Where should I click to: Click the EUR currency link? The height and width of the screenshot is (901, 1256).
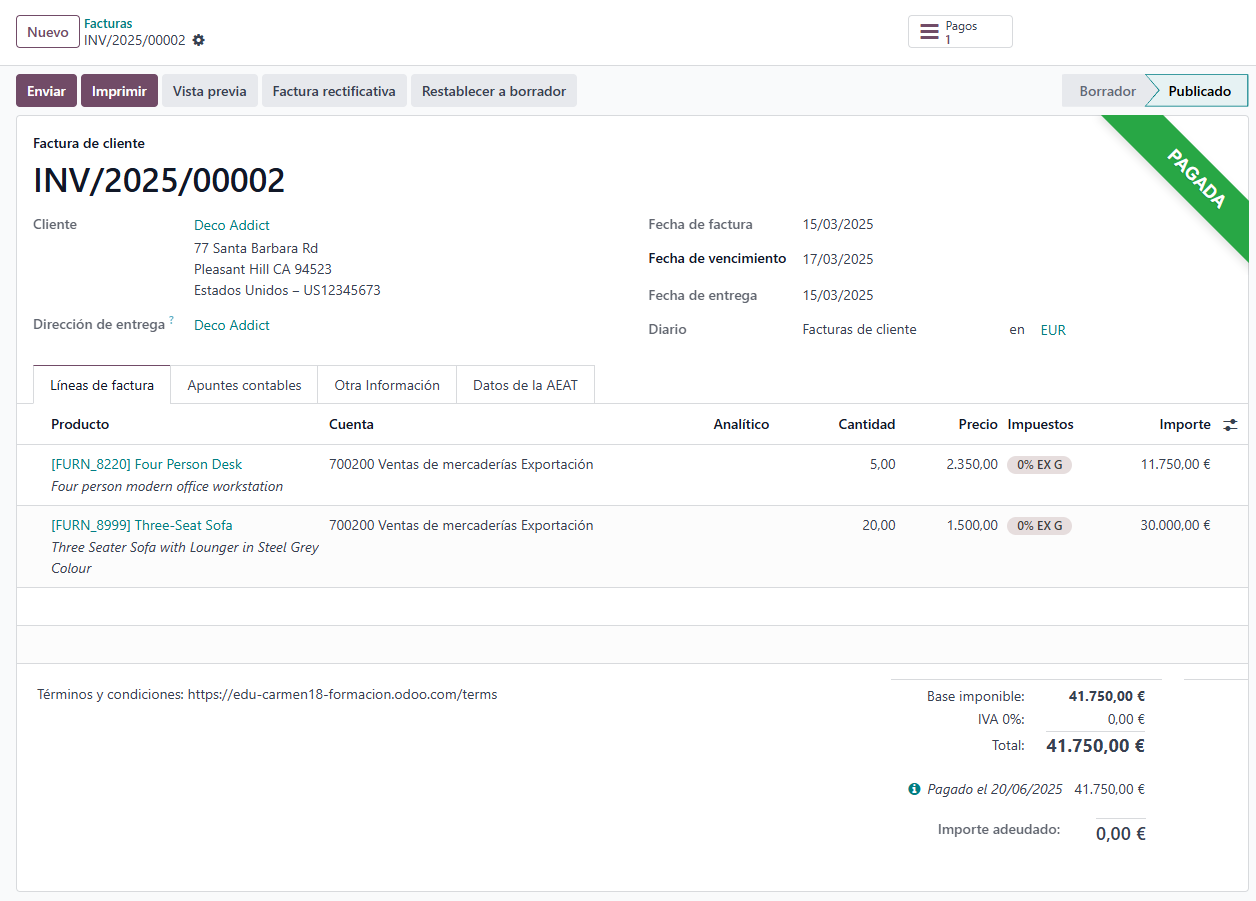pyautogui.click(x=1053, y=330)
